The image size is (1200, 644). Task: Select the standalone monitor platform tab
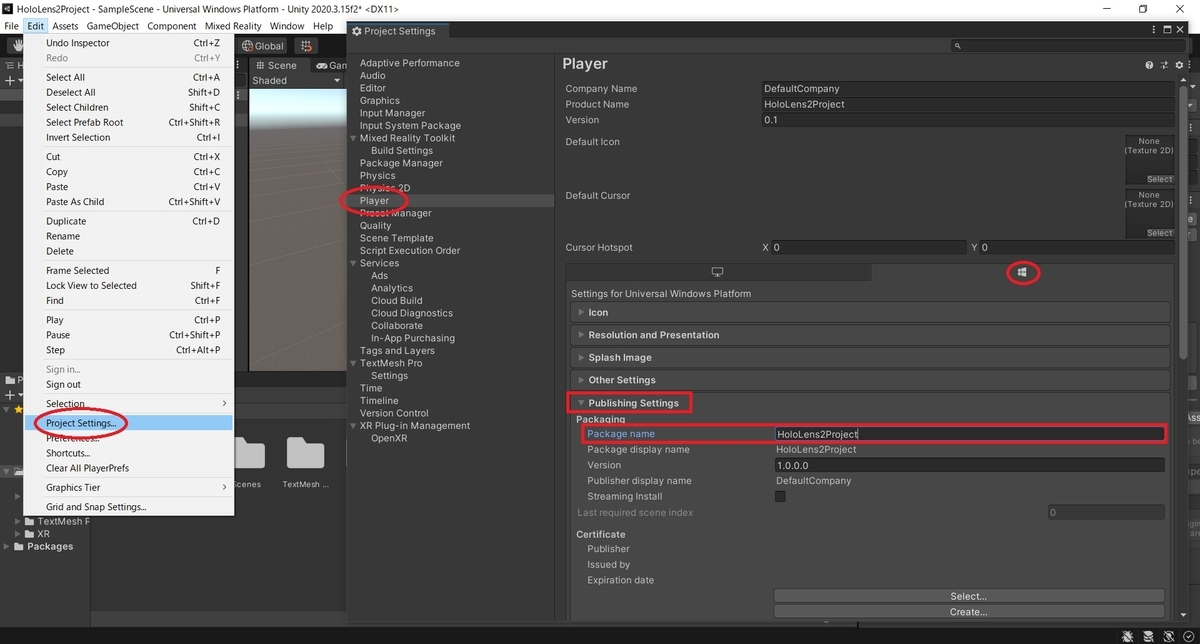point(717,272)
